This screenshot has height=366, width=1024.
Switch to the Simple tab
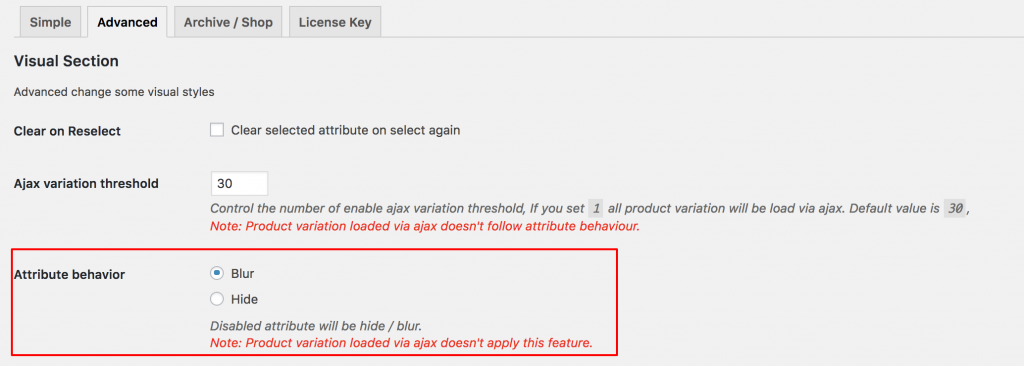pyautogui.click(x=50, y=22)
